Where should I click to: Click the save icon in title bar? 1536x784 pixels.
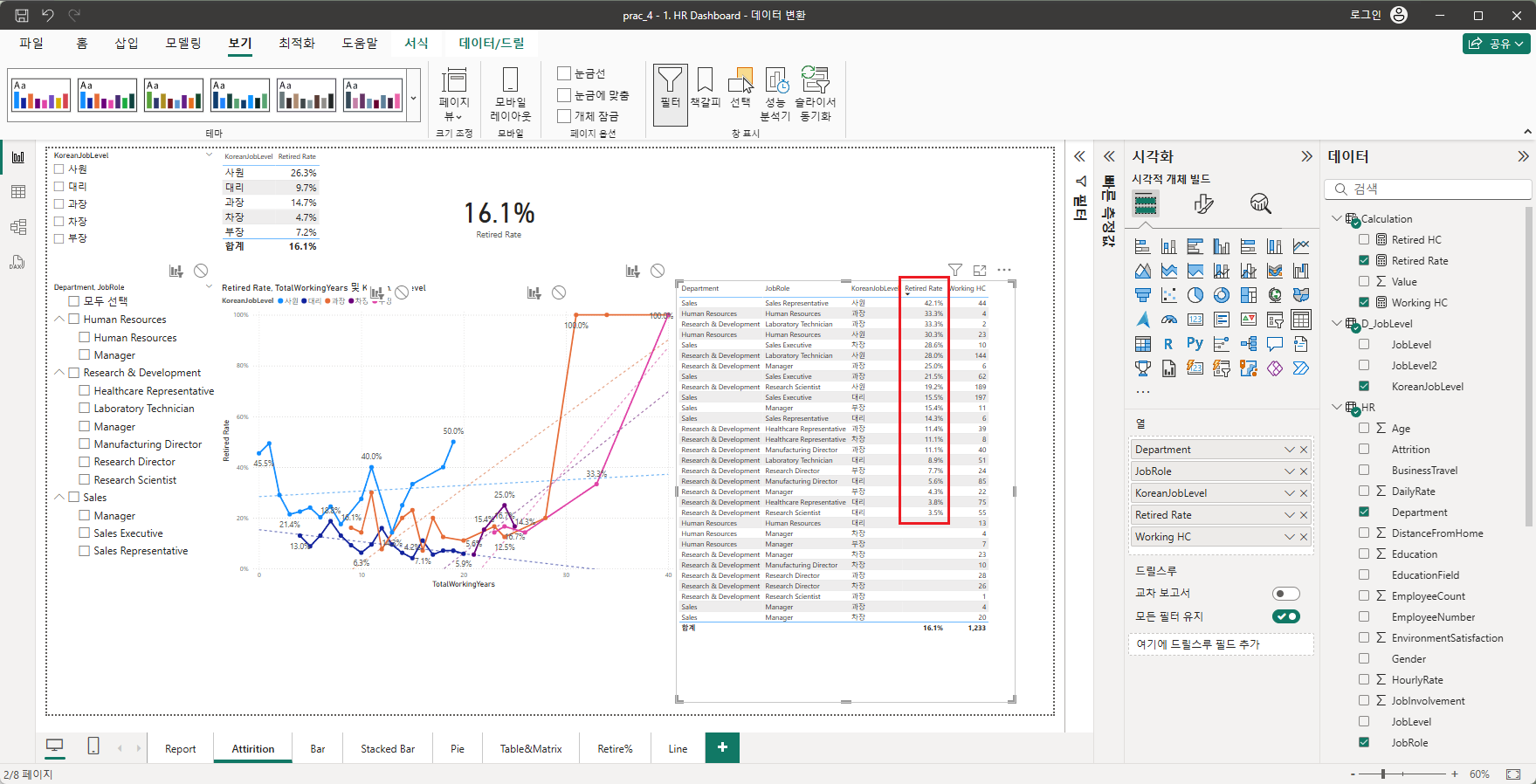click(22, 15)
